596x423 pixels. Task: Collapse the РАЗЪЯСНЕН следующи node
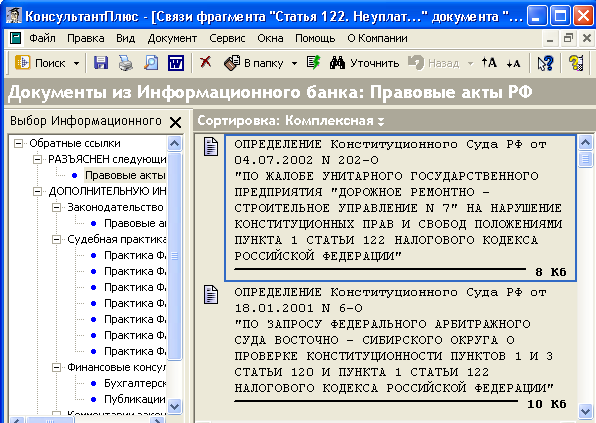37,159
